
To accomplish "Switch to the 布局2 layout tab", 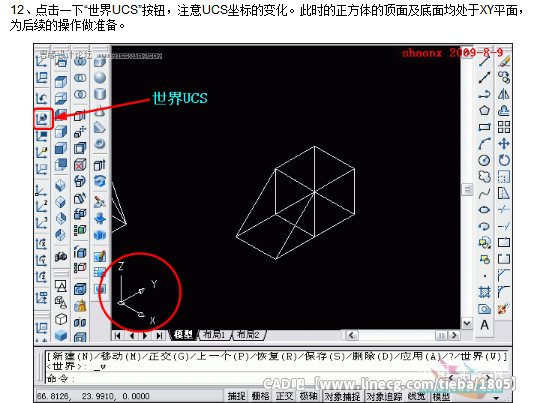I will tap(248, 335).
